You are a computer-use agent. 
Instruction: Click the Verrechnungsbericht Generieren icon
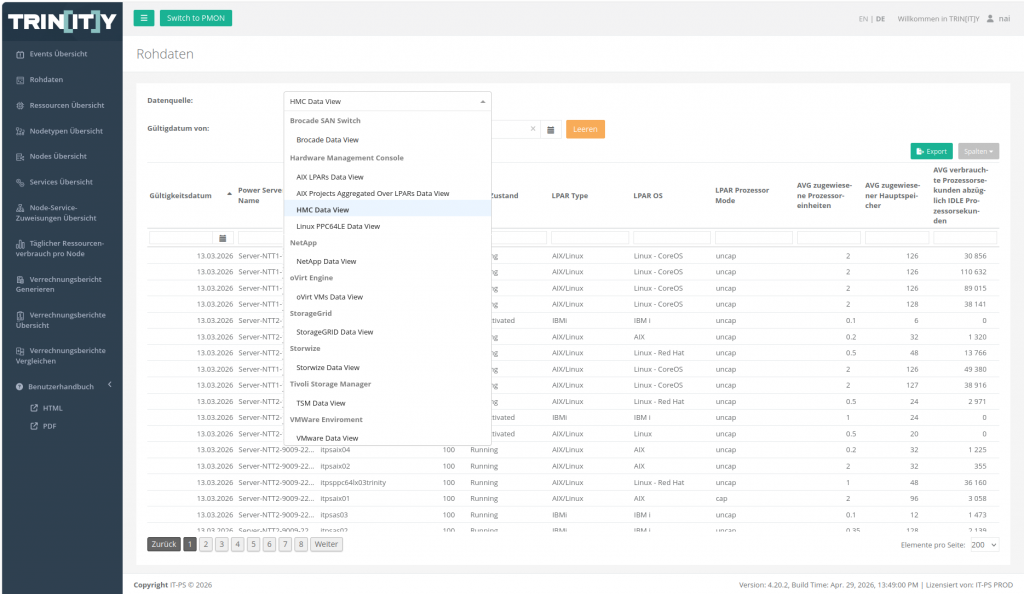20,279
